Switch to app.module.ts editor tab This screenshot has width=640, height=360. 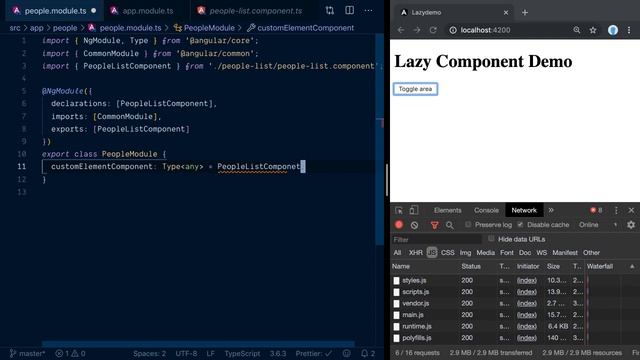143,11
